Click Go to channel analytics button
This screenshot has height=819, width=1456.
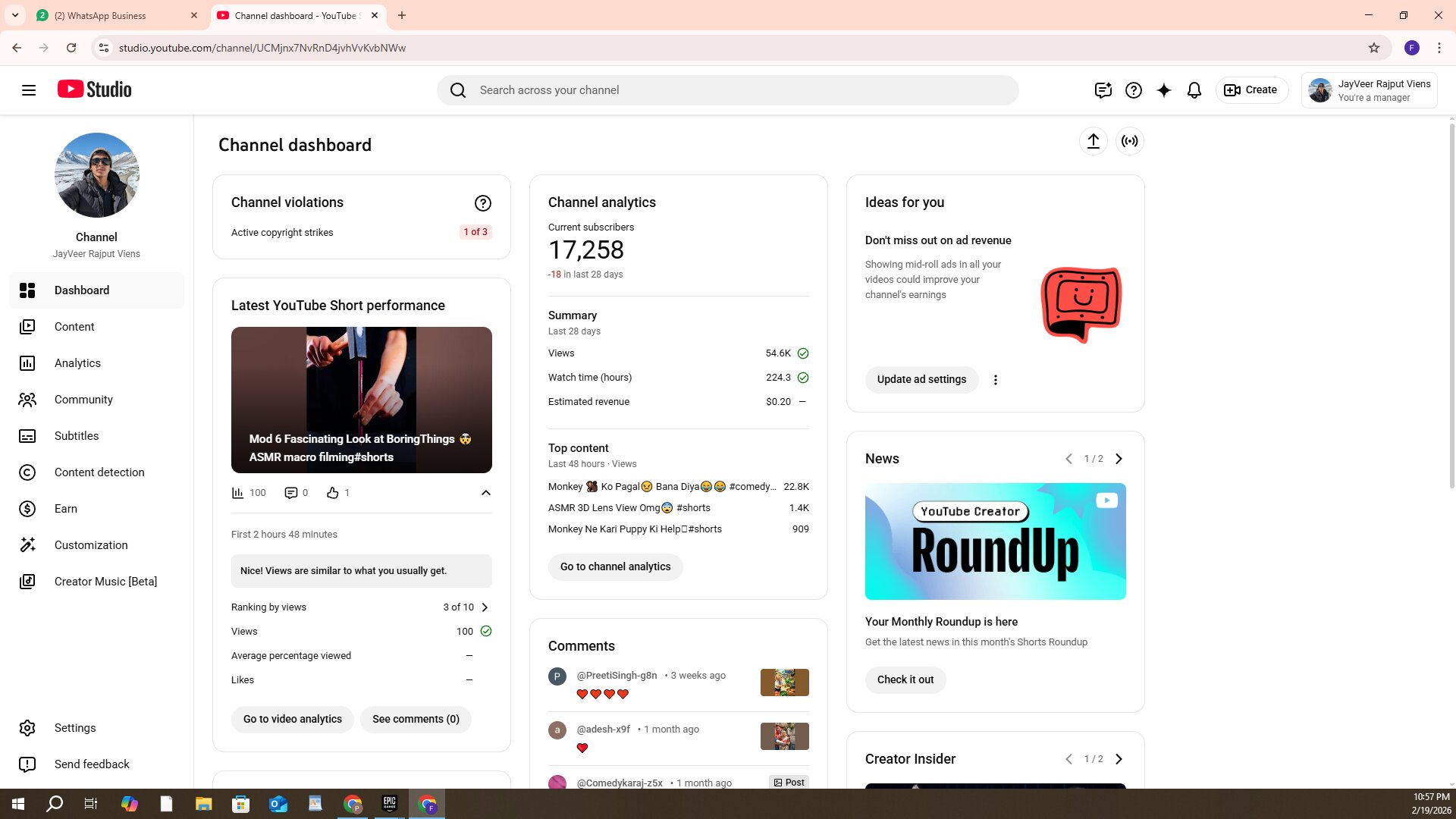(x=615, y=566)
